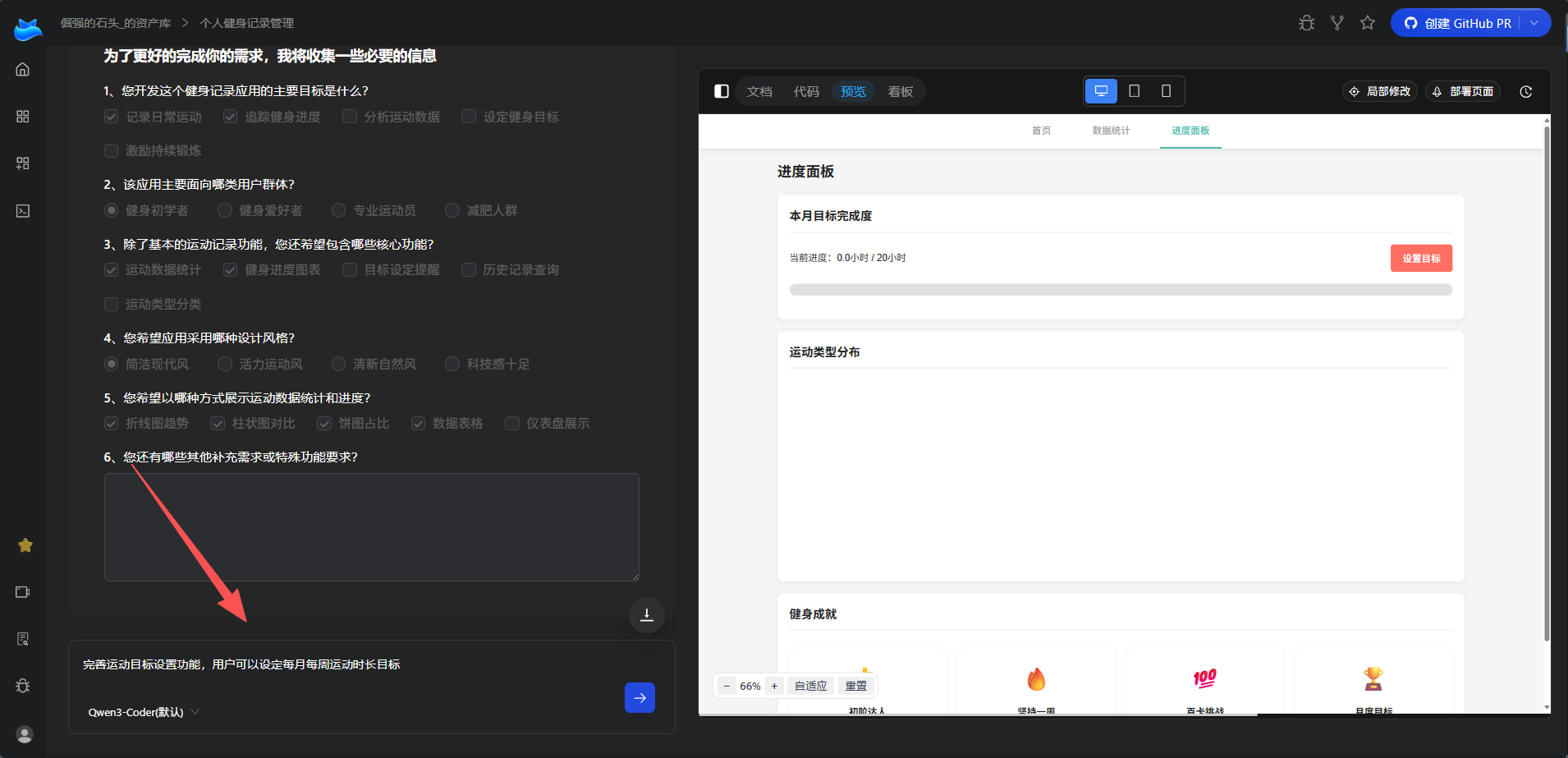Click the scroll-to-bottom download arrow button
Image resolution: width=1568 pixels, height=758 pixels.
(x=647, y=615)
